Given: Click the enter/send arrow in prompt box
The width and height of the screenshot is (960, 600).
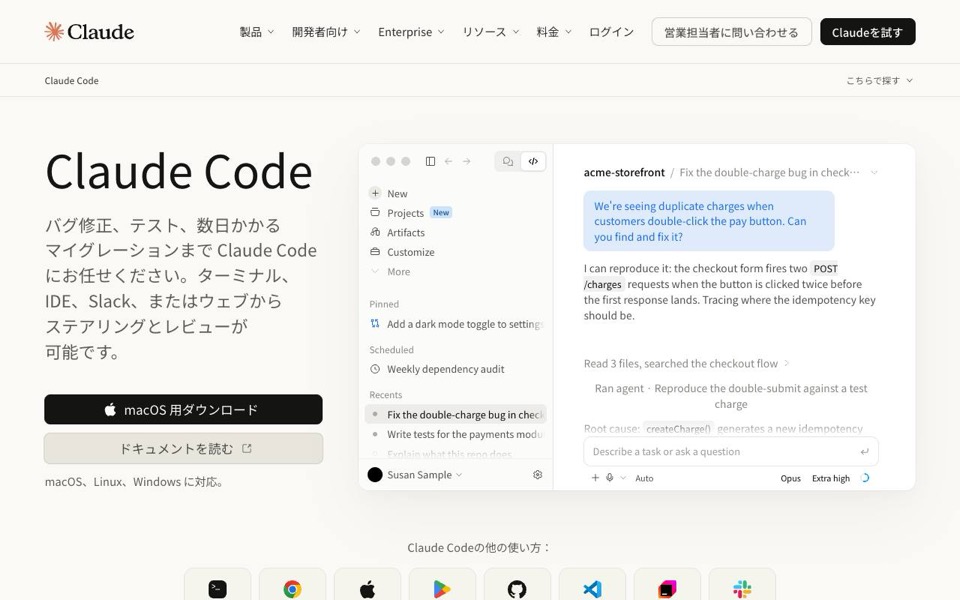Looking at the screenshot, I should (864, 451).
